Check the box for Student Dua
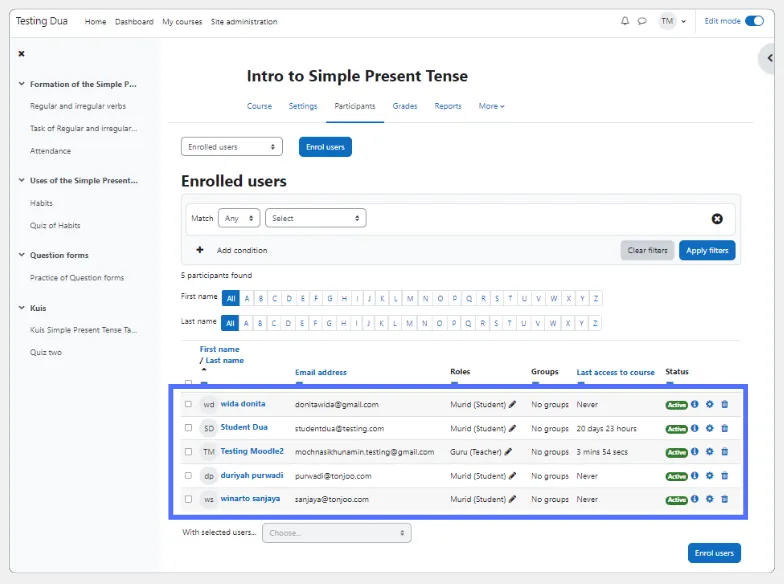The width and height of the screenshot is (784, 584). (x=188, y=428)
